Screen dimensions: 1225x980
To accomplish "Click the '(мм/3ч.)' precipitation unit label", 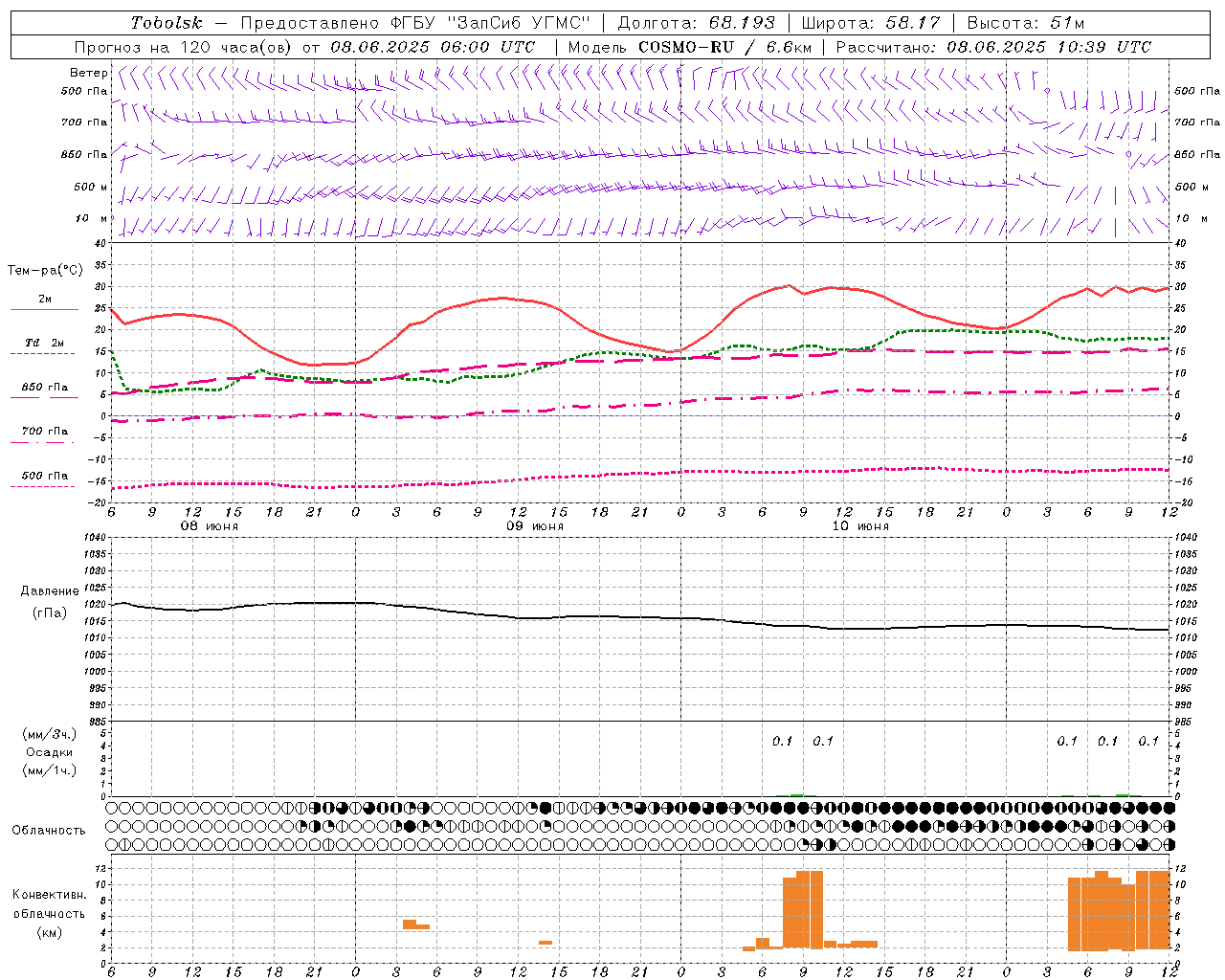I will (49, 734).
